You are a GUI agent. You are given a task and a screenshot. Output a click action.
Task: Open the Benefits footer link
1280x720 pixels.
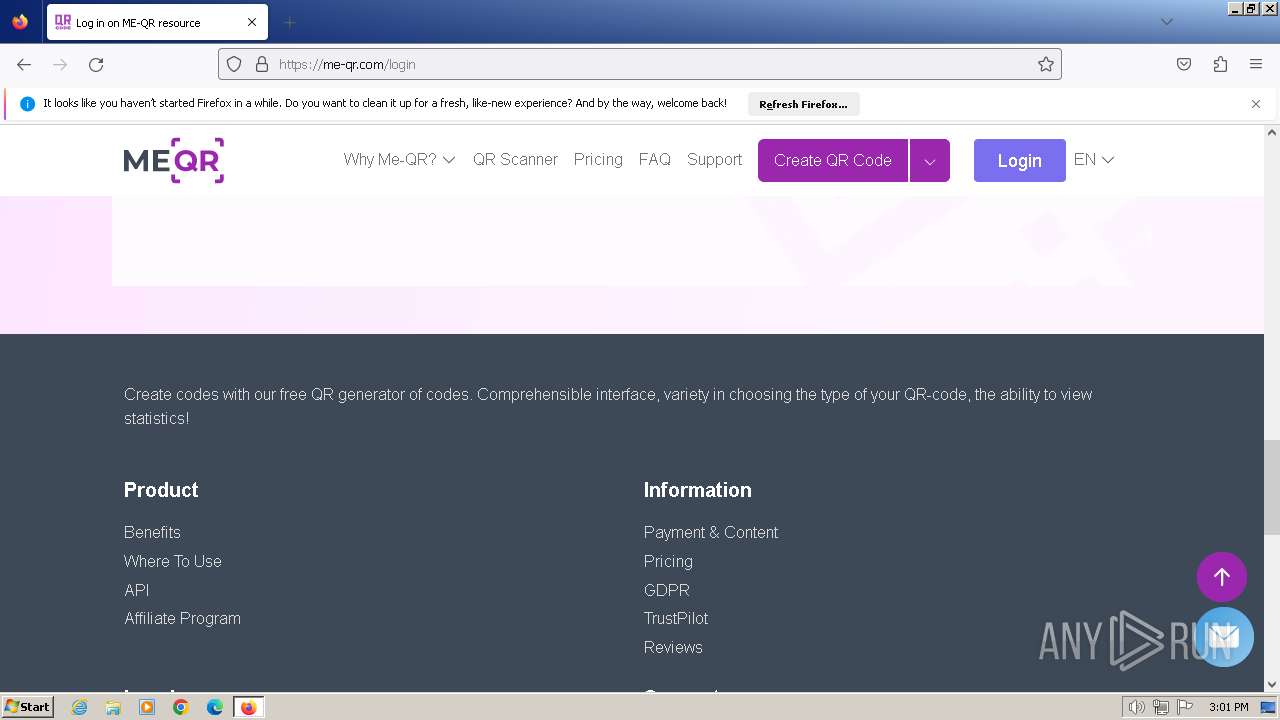pyautogui.click(x=152, y=532)
